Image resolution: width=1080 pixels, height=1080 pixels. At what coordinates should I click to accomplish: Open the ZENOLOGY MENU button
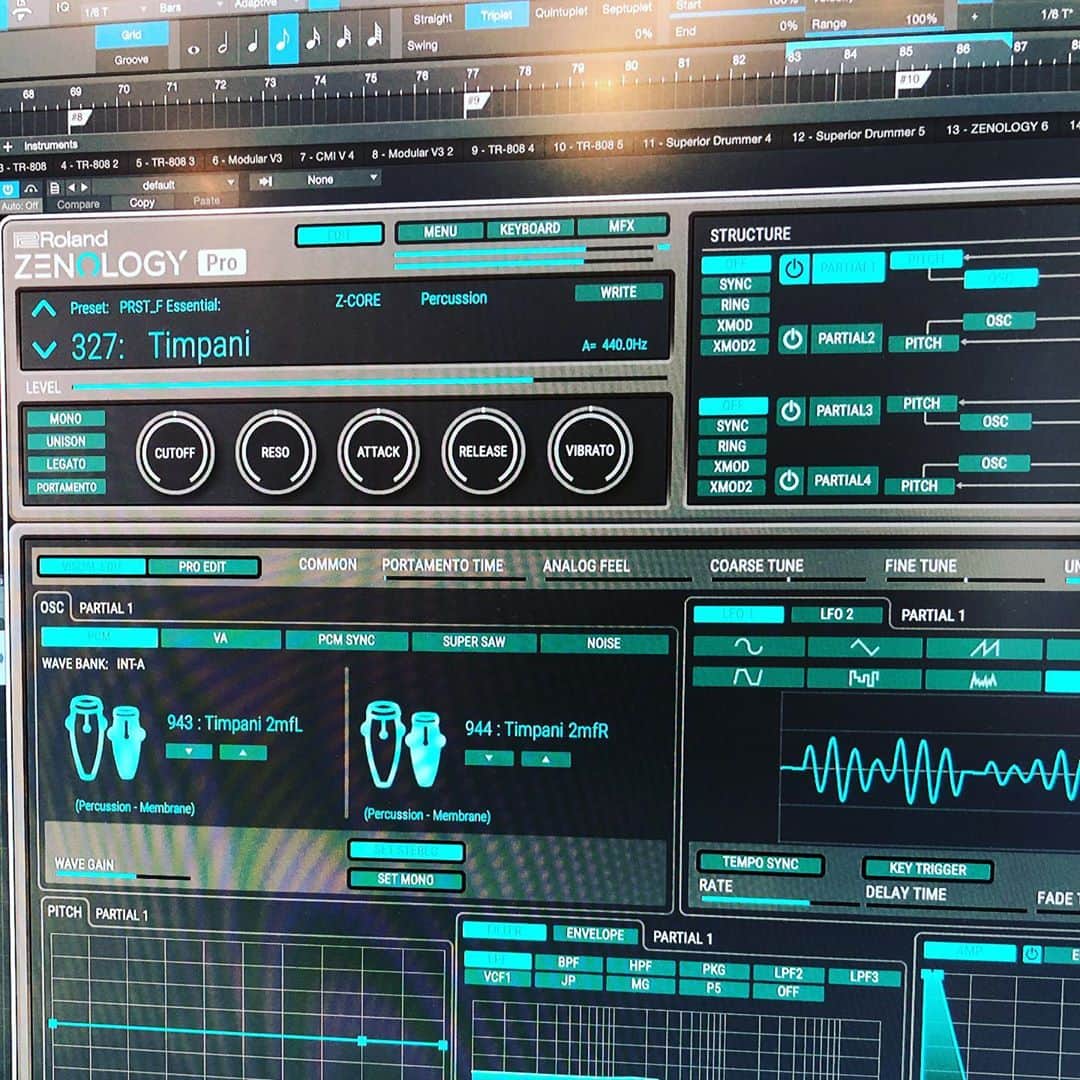440,231
